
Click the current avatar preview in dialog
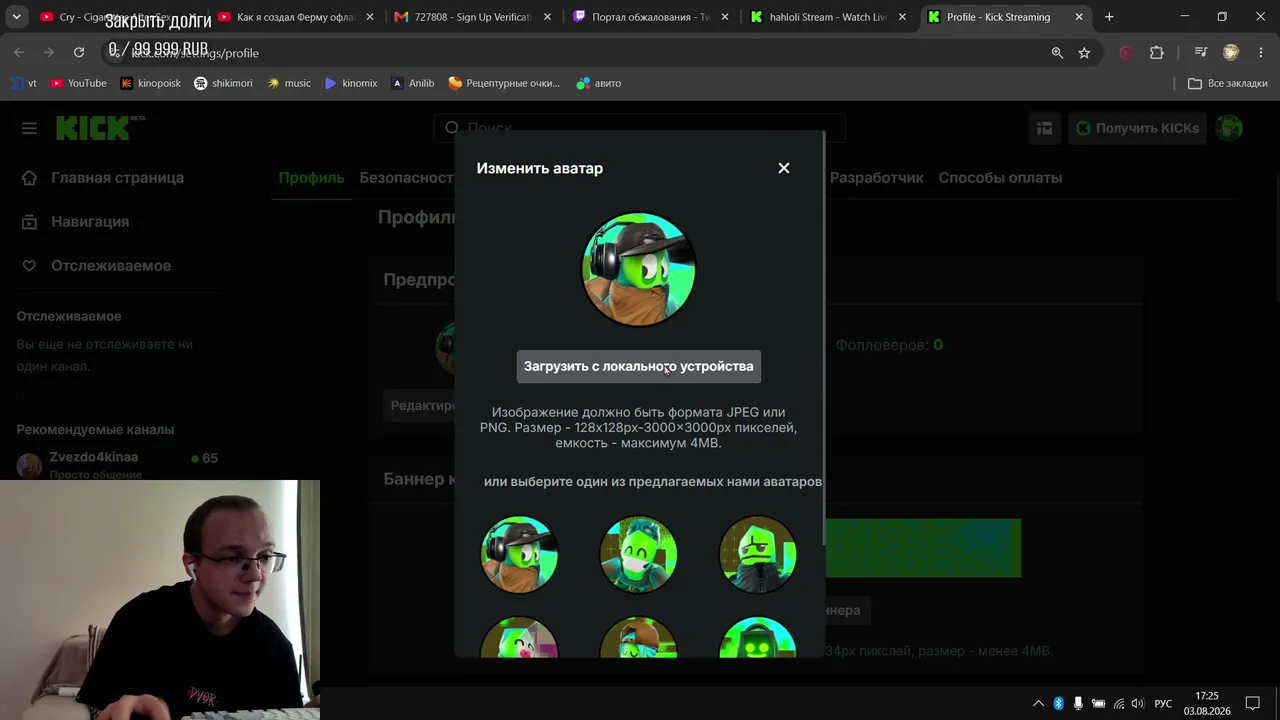pos(639,269)
